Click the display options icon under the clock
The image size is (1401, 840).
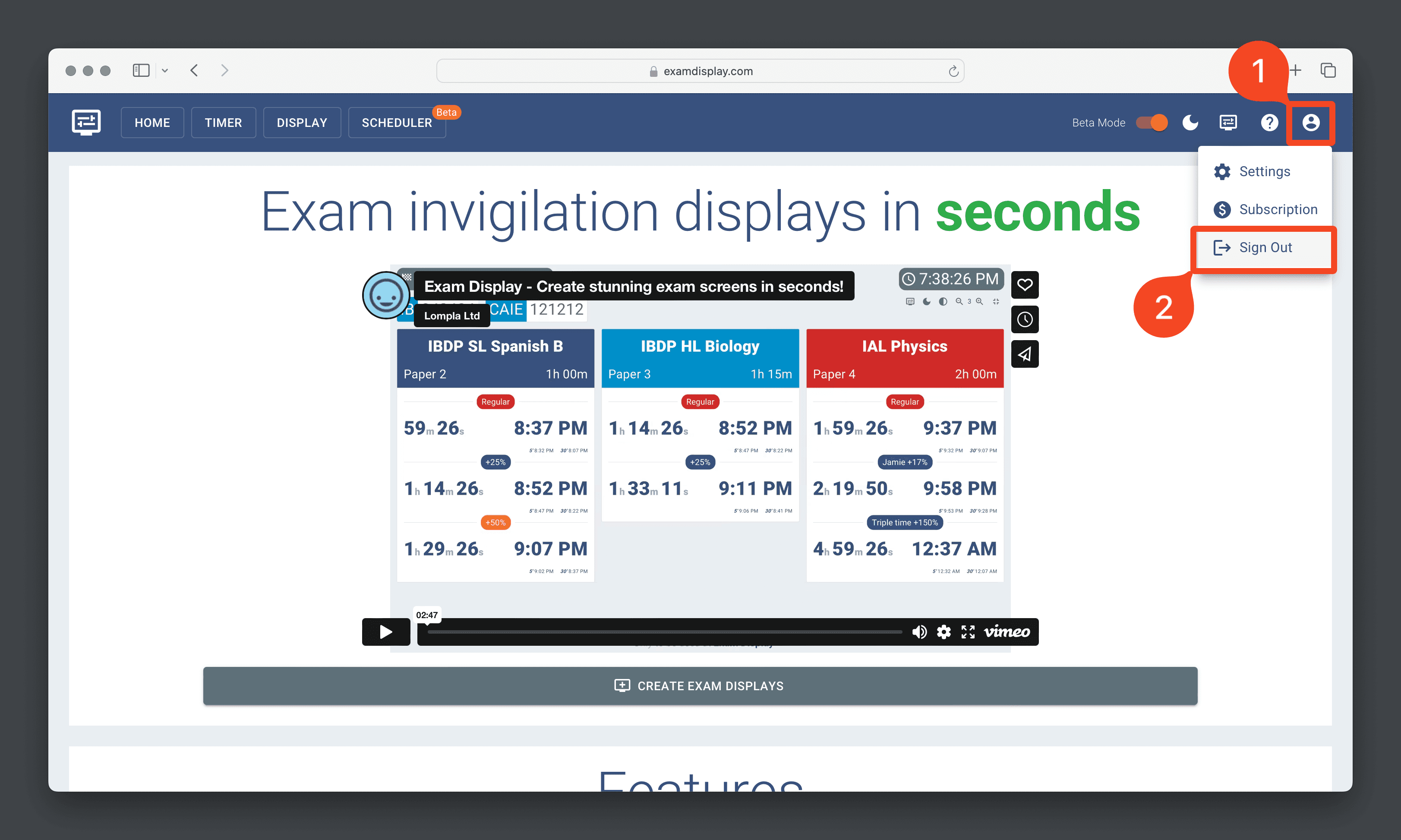pyautogui.click(x=910, y=302)
